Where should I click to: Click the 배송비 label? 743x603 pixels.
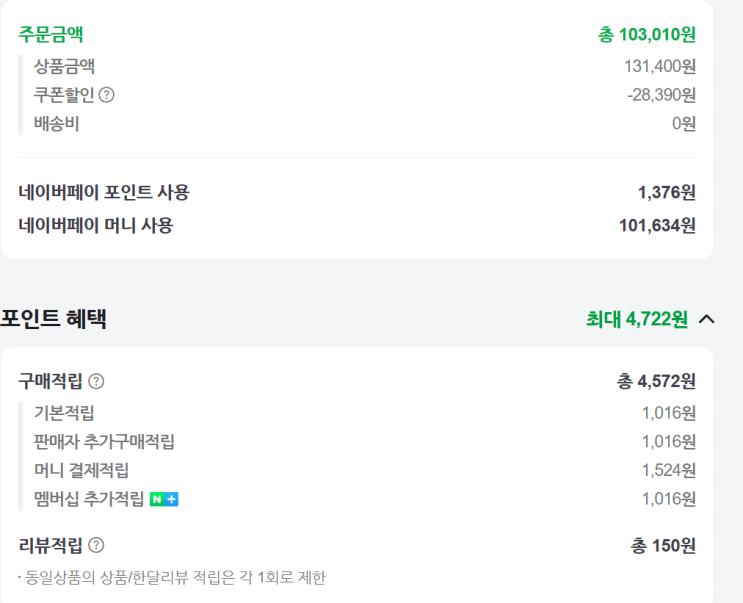click(x=56, y=124)
